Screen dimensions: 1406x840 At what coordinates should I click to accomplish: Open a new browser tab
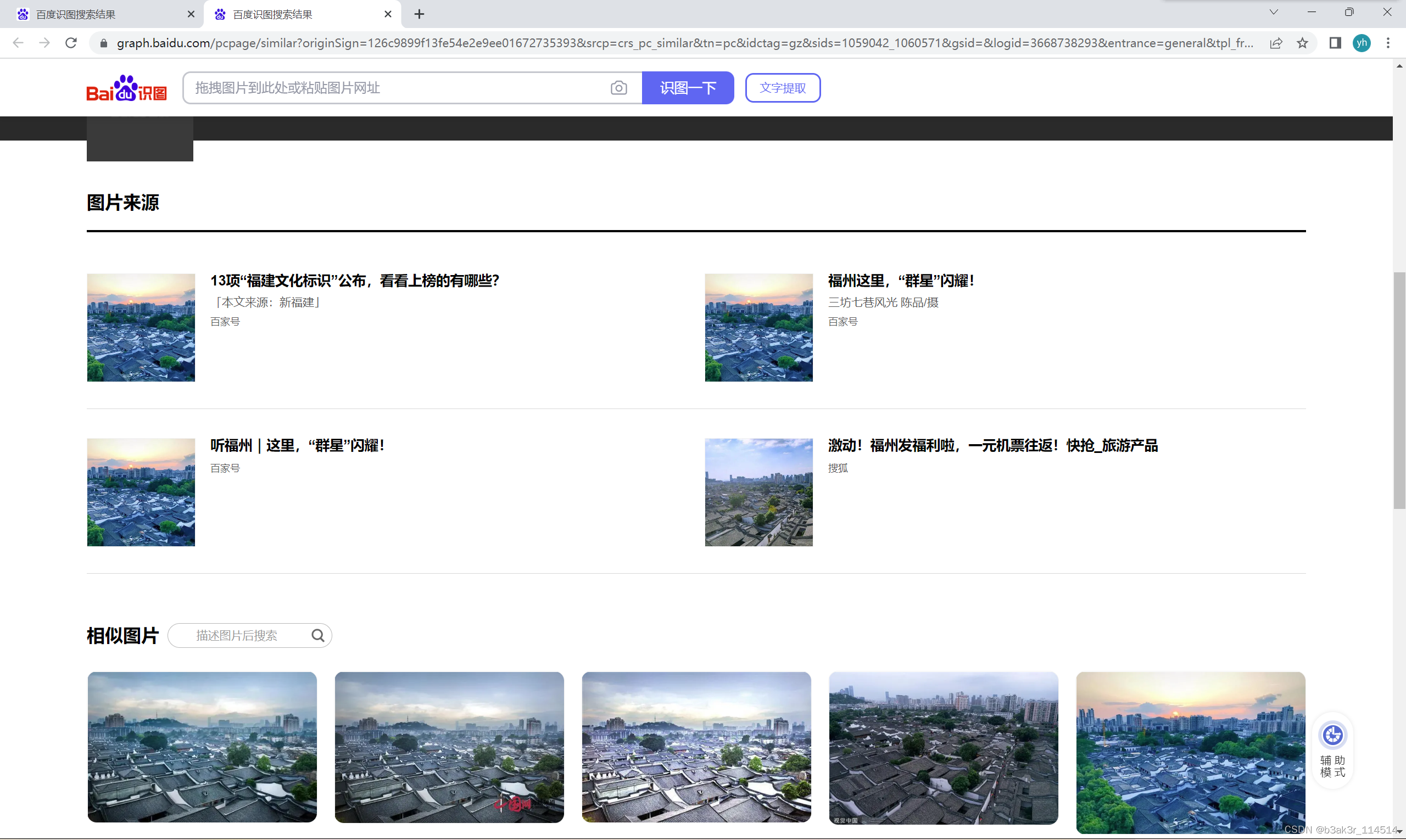pos(419,14)
